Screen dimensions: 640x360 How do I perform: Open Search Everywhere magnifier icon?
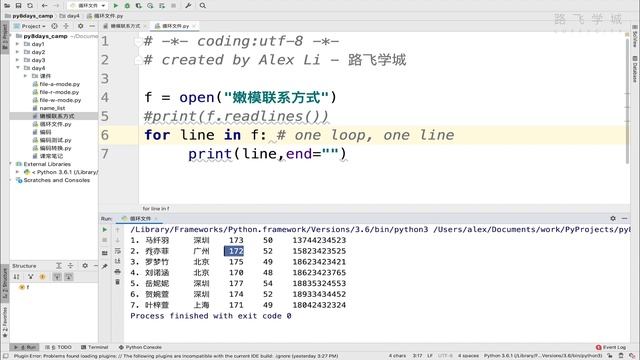coord(203,6)
